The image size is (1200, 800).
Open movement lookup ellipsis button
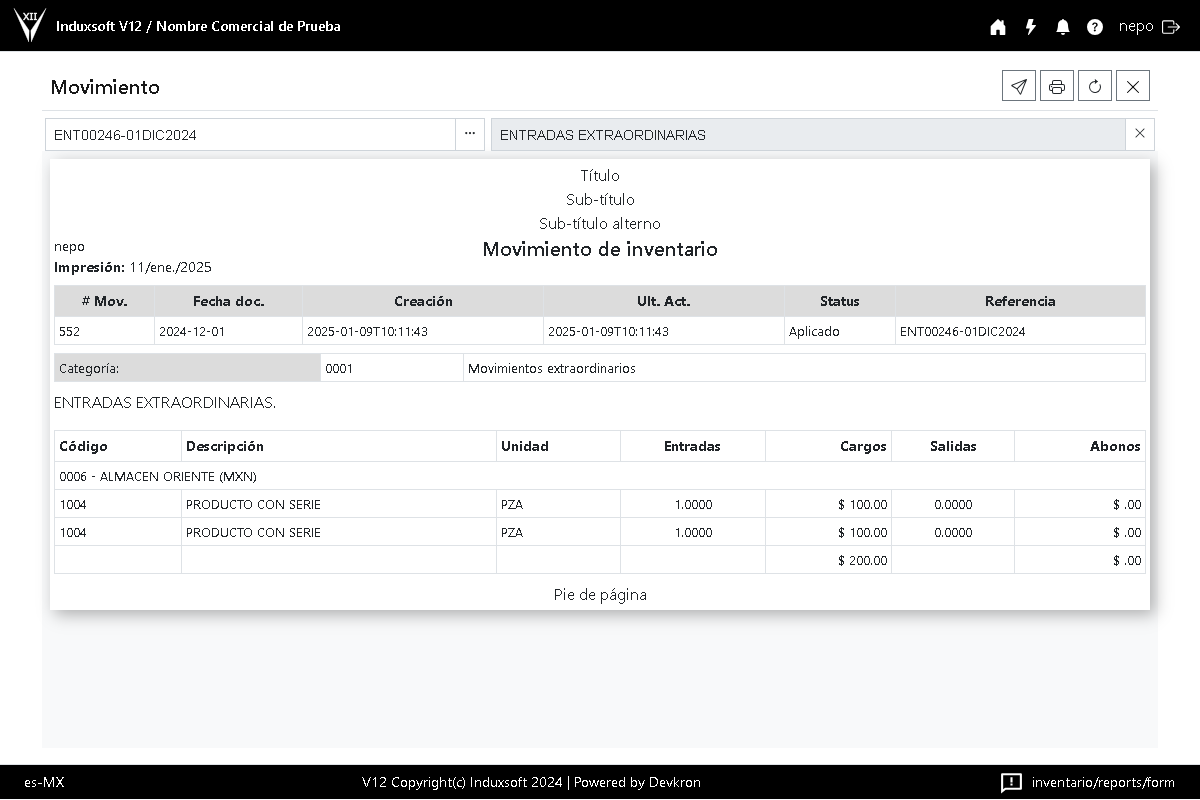pos(470,134)
